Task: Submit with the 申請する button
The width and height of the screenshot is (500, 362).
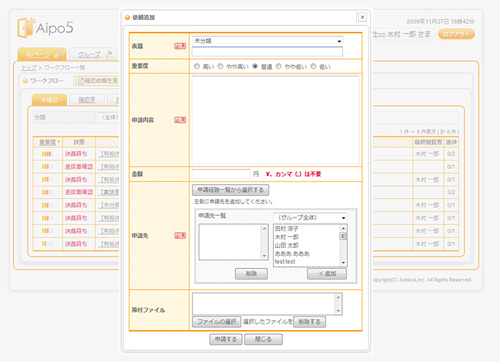Action: click(x=226, y=339)
